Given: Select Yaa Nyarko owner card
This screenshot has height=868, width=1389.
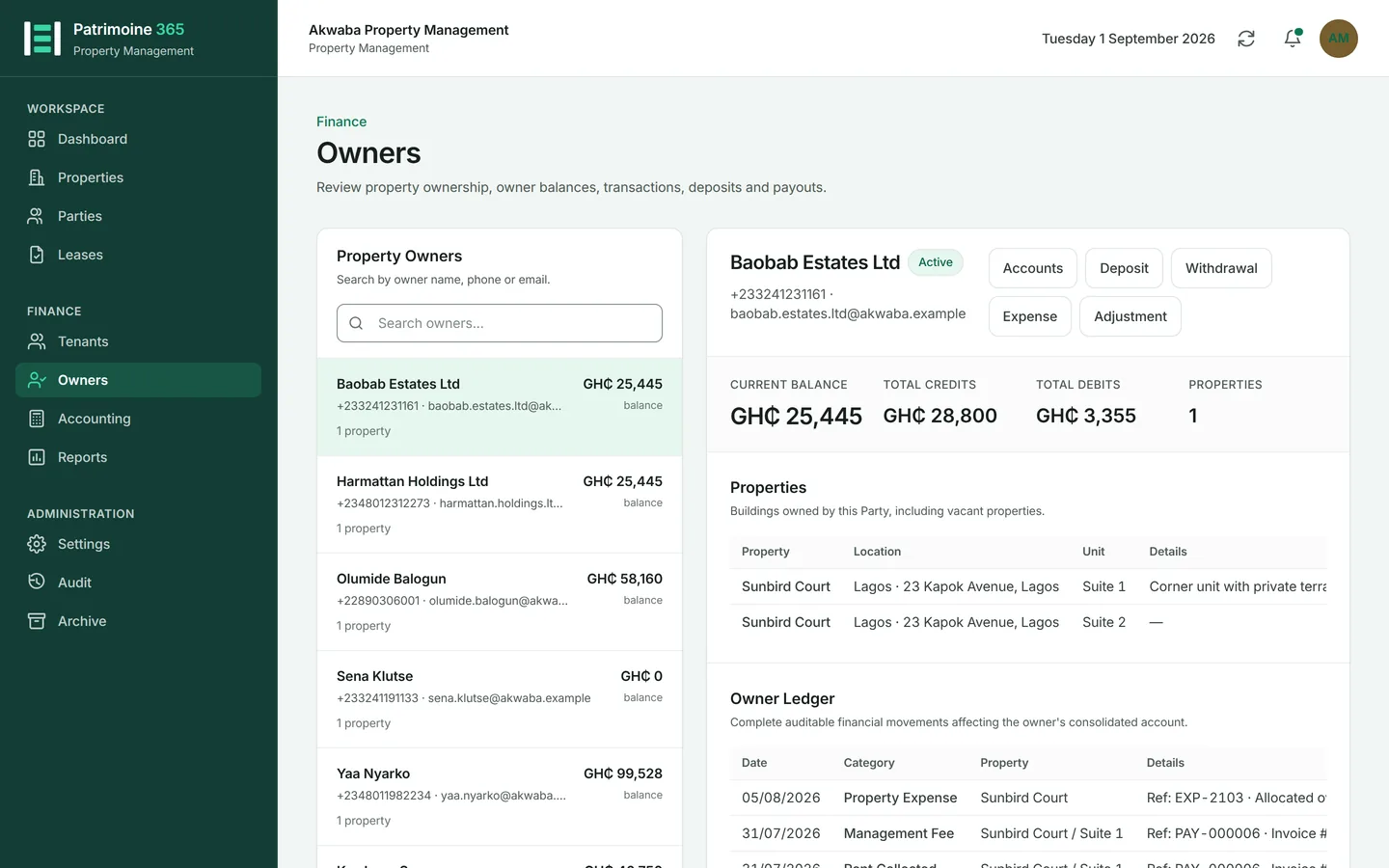Looking at the screenshot, I should pyautogui.click(x=500, y=797).
